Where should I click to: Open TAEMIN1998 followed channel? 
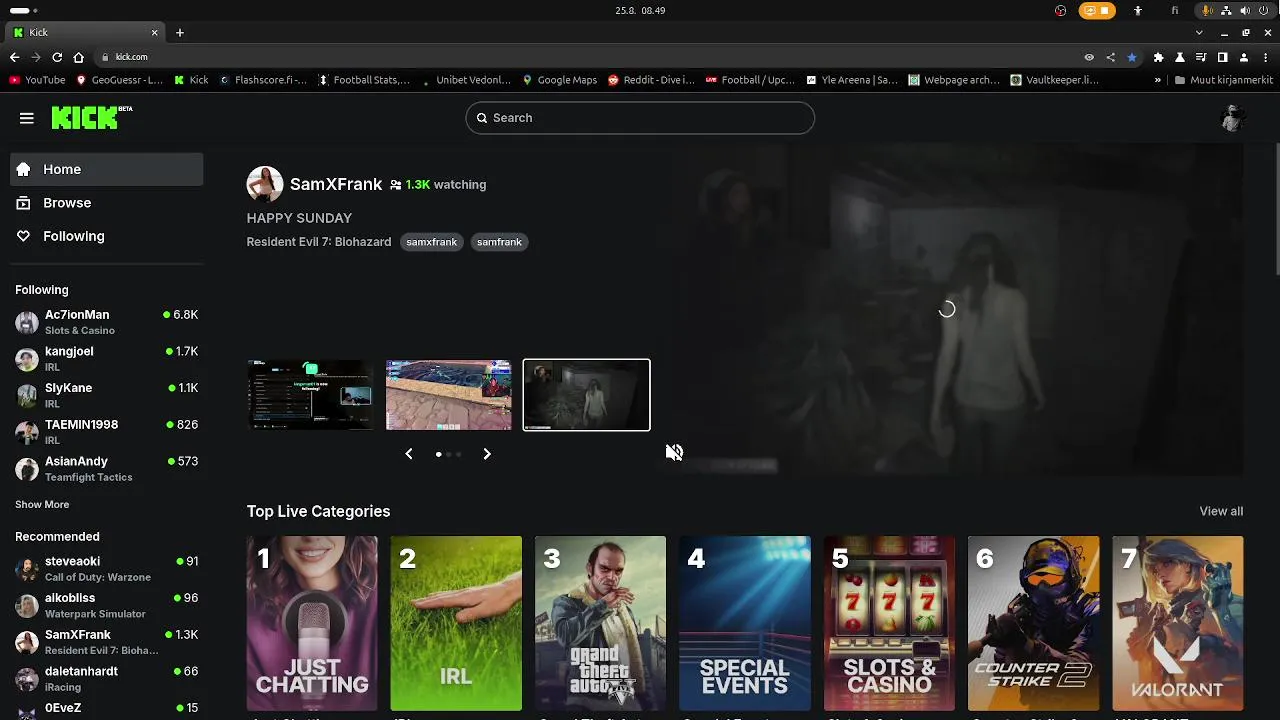106,432
